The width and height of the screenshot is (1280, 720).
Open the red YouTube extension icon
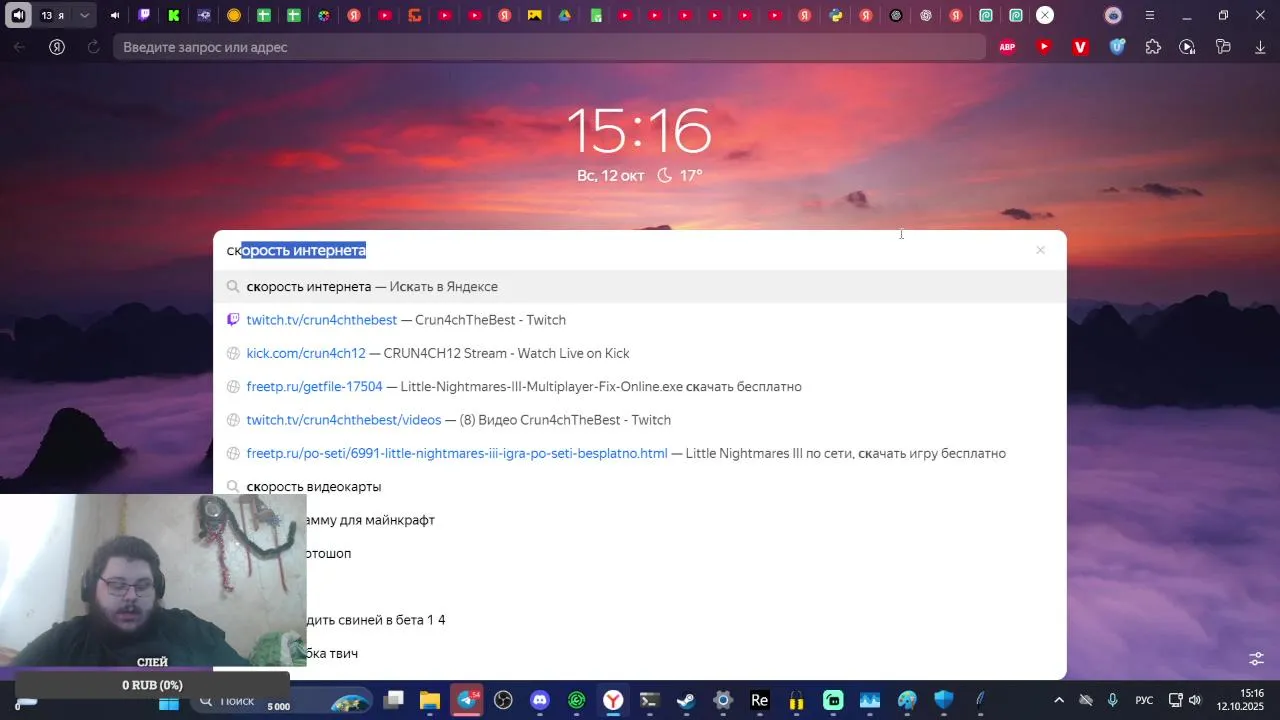1044,47
